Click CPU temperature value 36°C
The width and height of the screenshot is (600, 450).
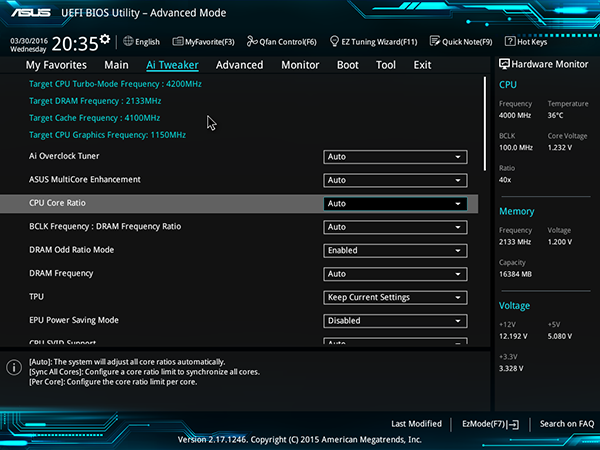555,115
